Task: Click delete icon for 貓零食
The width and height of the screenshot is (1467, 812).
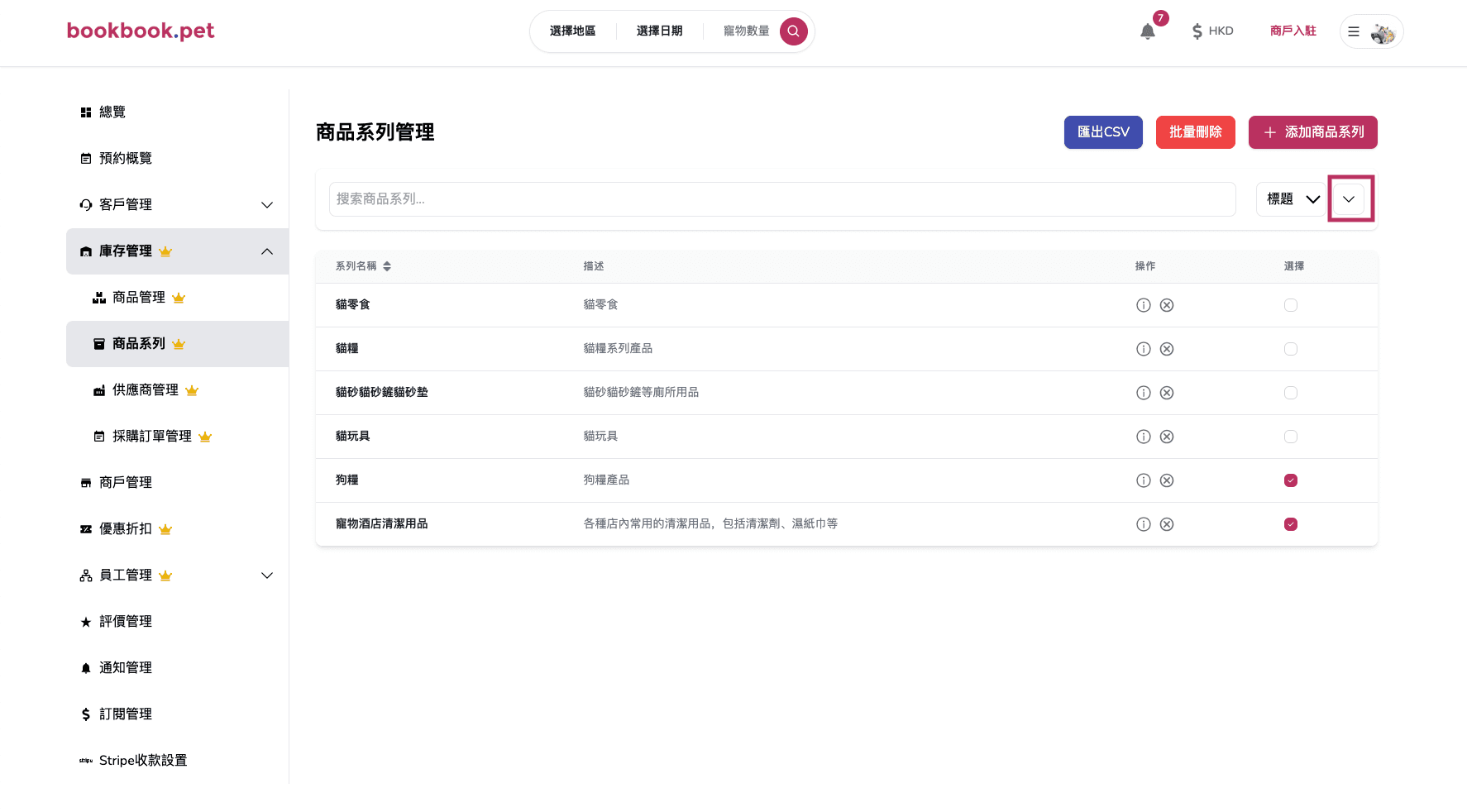Action: click(x=1167, y=305)
